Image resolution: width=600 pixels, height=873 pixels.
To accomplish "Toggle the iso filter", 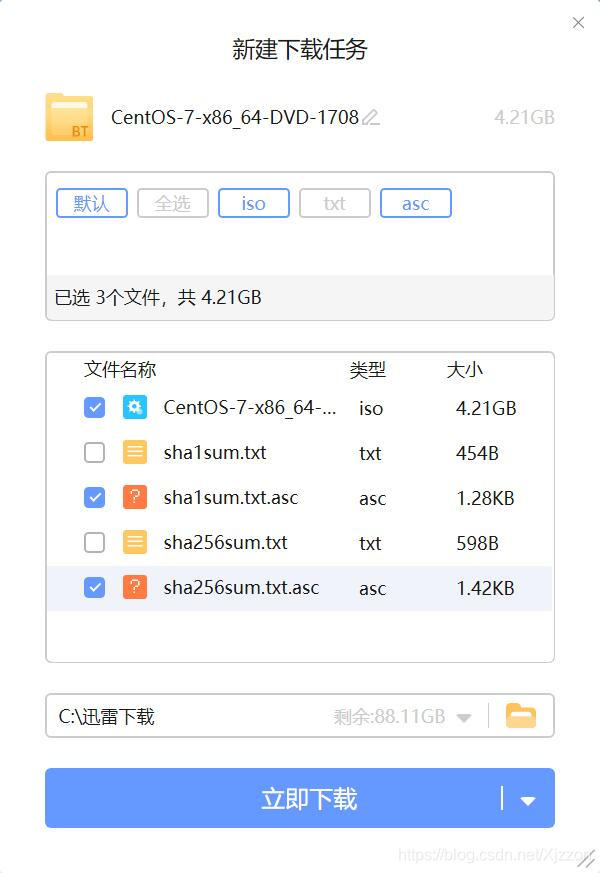I will point(254,203).
